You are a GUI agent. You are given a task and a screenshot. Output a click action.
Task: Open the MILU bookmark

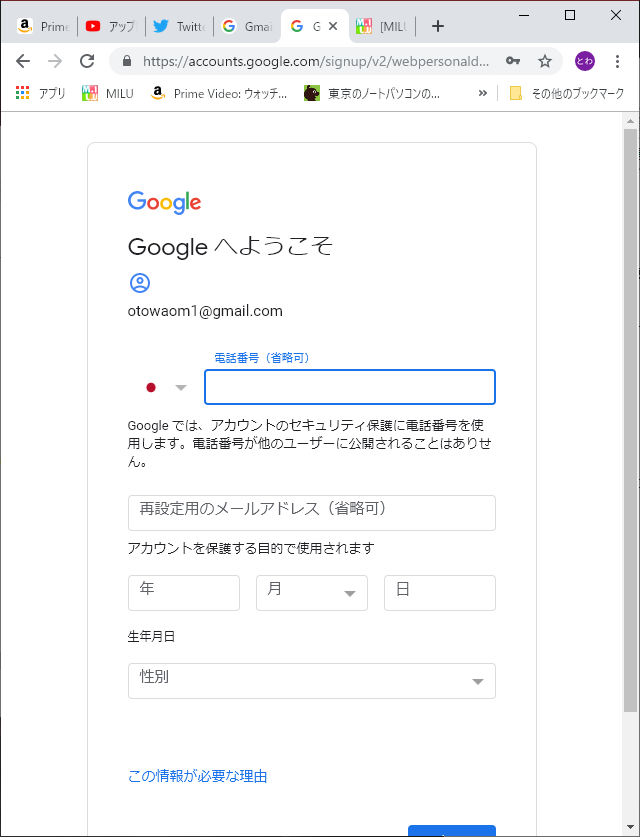point(107,93)
